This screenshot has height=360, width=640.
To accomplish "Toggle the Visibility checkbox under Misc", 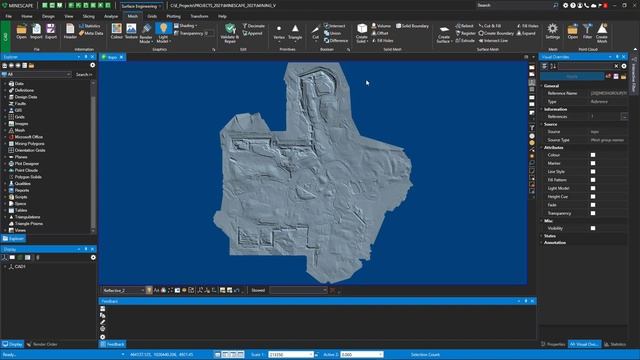I will pos(593,228).
